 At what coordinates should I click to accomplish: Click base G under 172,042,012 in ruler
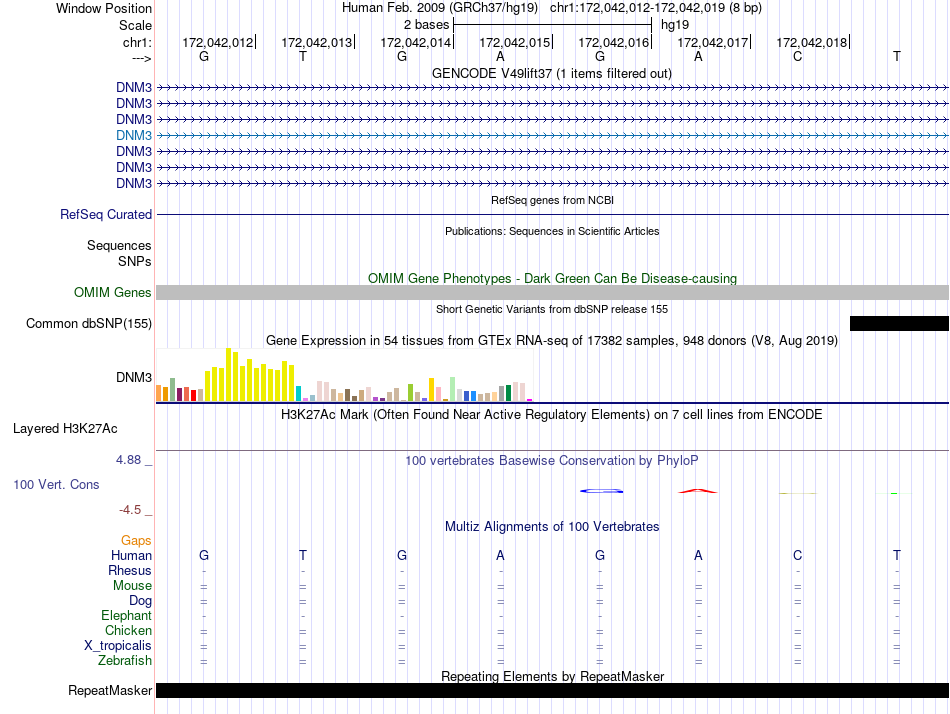click(204, 56)
